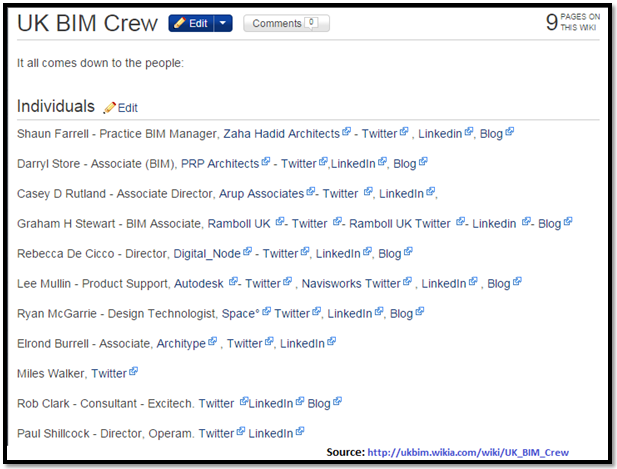Viewport: 617px width, 469px height.
Task: Open the Arup Associates link
Action: 262,194
